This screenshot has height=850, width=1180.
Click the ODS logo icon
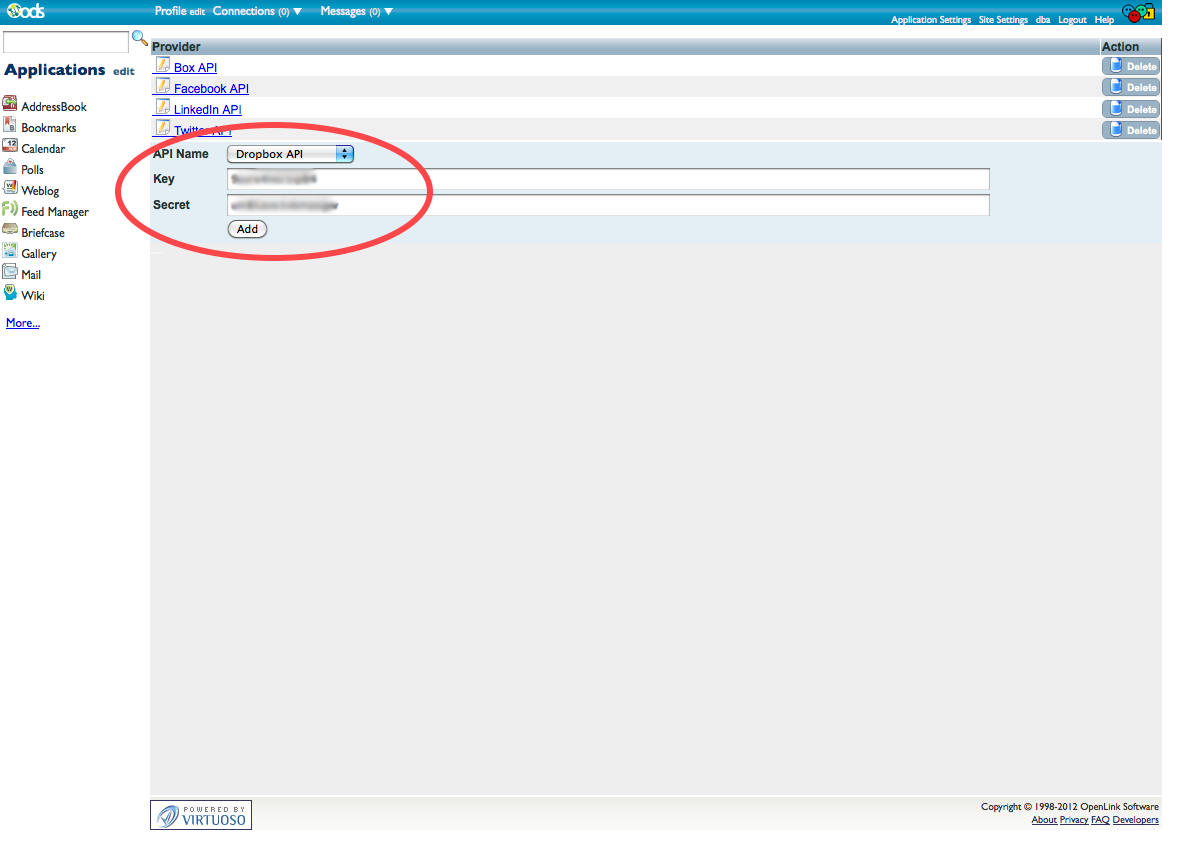click(x=25, y=12)
